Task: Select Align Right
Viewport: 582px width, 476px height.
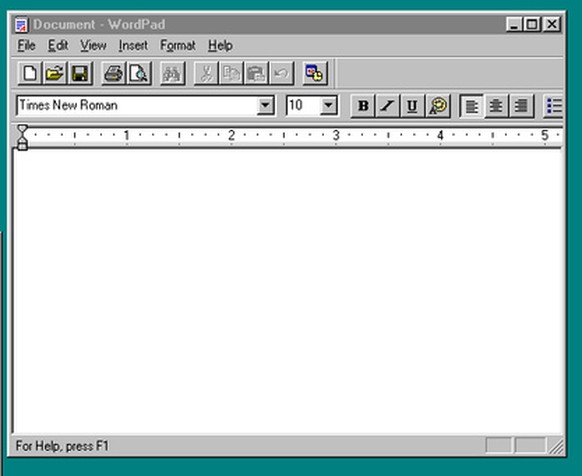Action: [x=521, y=106]
